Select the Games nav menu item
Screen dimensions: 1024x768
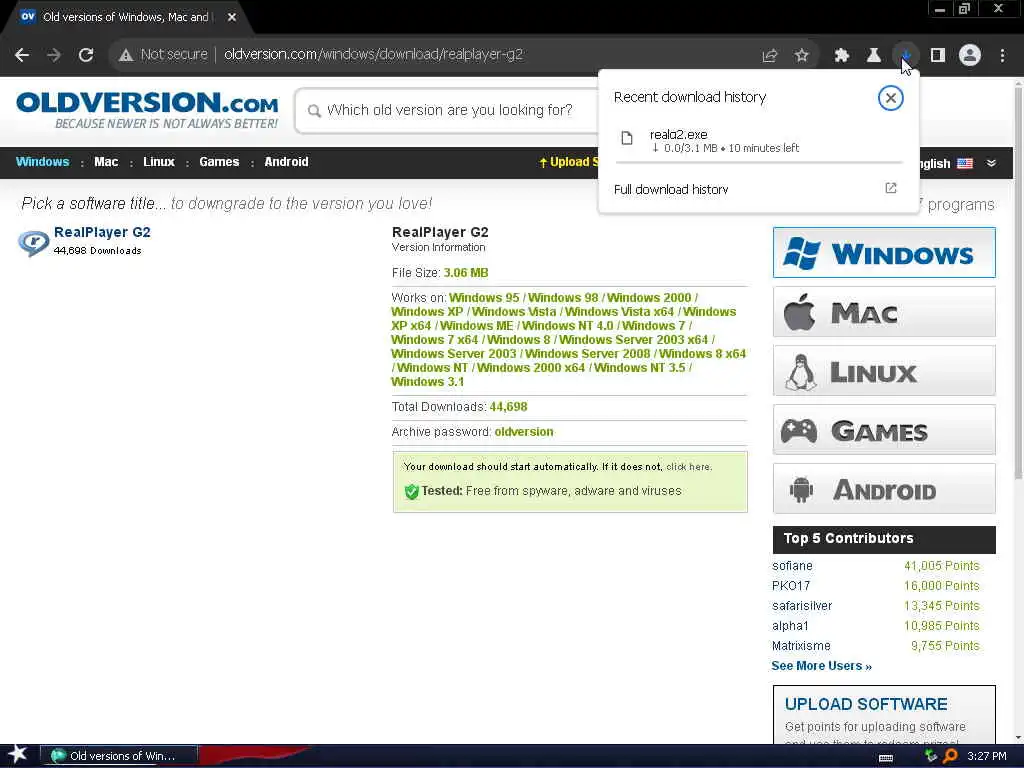(219, 162)
